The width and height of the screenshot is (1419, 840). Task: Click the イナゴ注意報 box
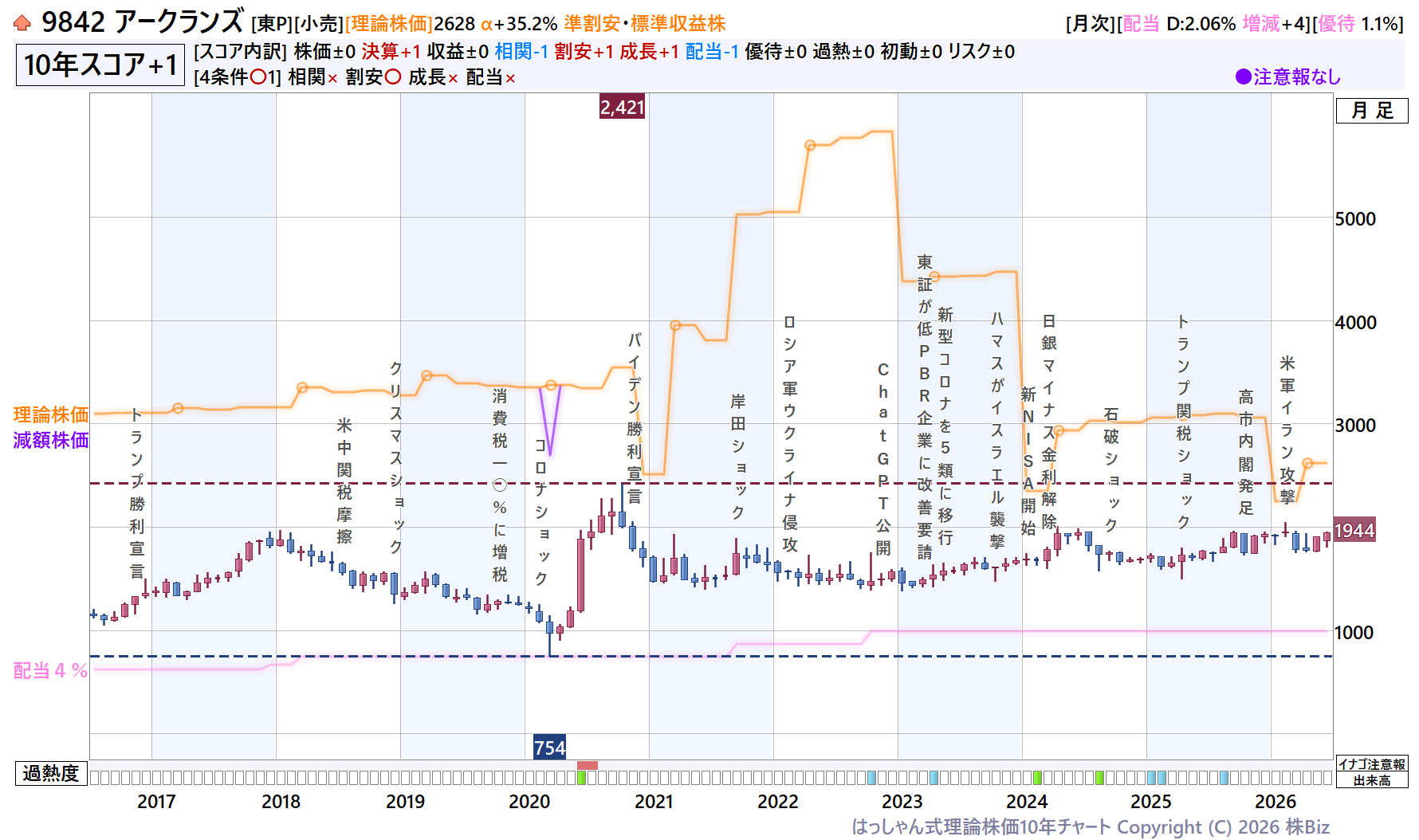[x=1372, y=764]
